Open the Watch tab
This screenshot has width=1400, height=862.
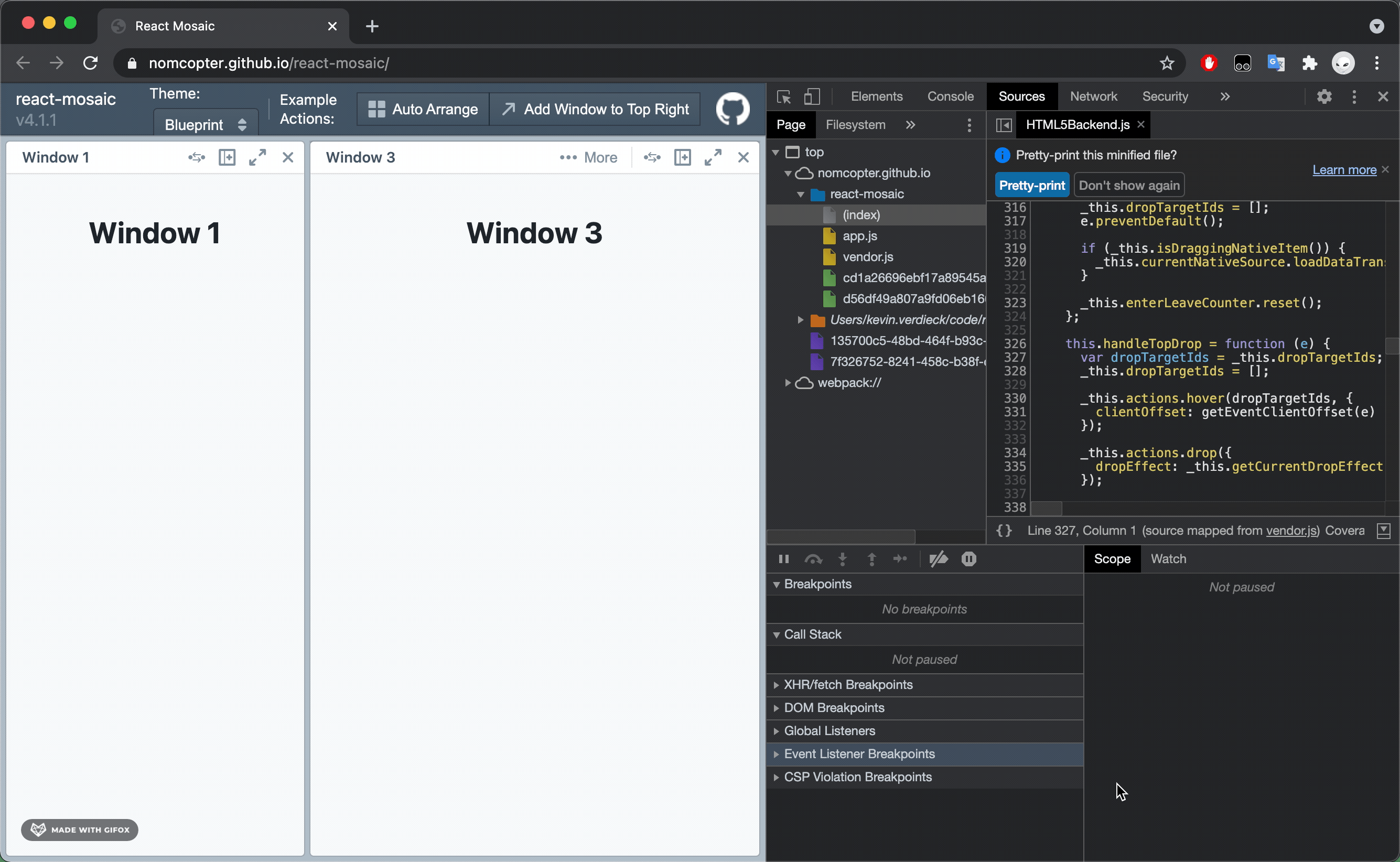pyautogui.click(x=1168, y=559)
